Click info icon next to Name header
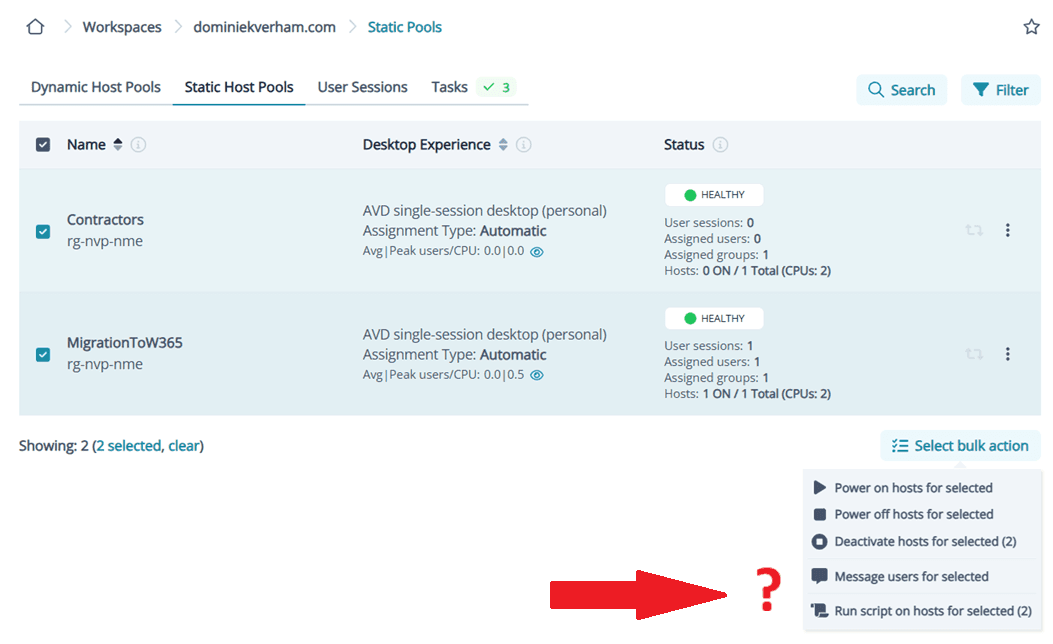This screenshot has width=1053, height=644. 138,145
